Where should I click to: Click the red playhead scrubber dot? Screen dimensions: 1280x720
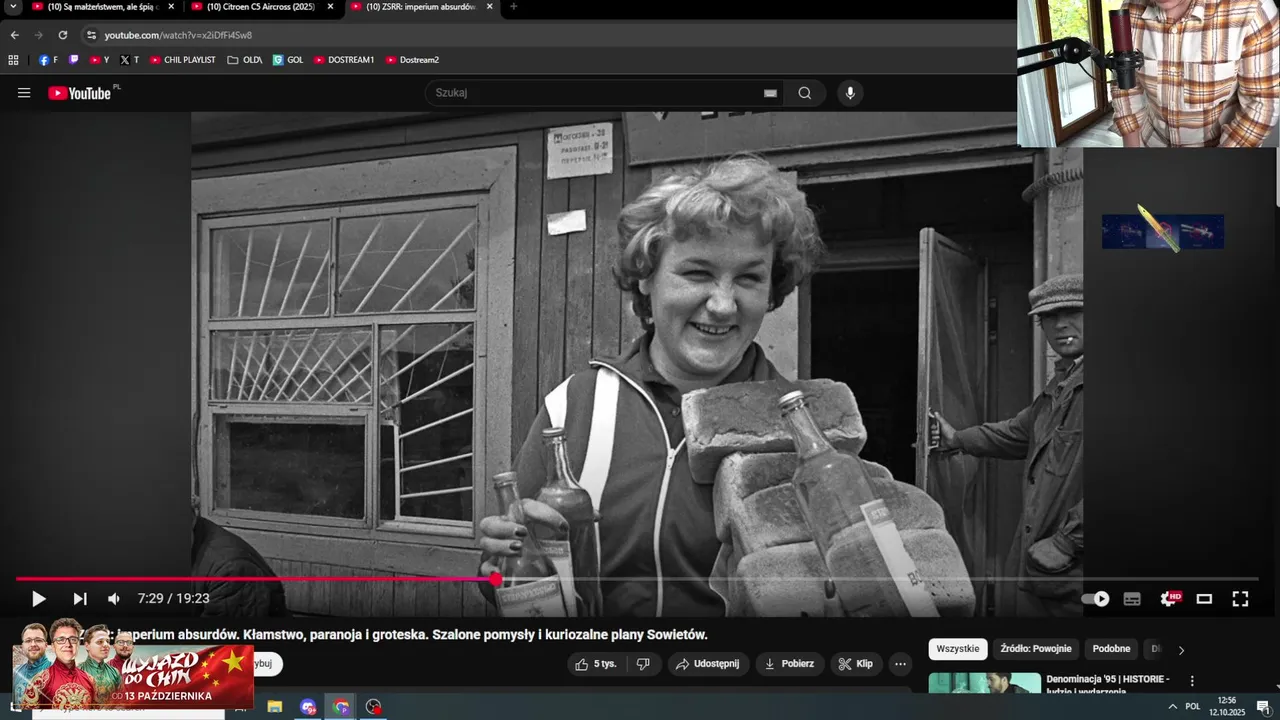pos(495,579)
